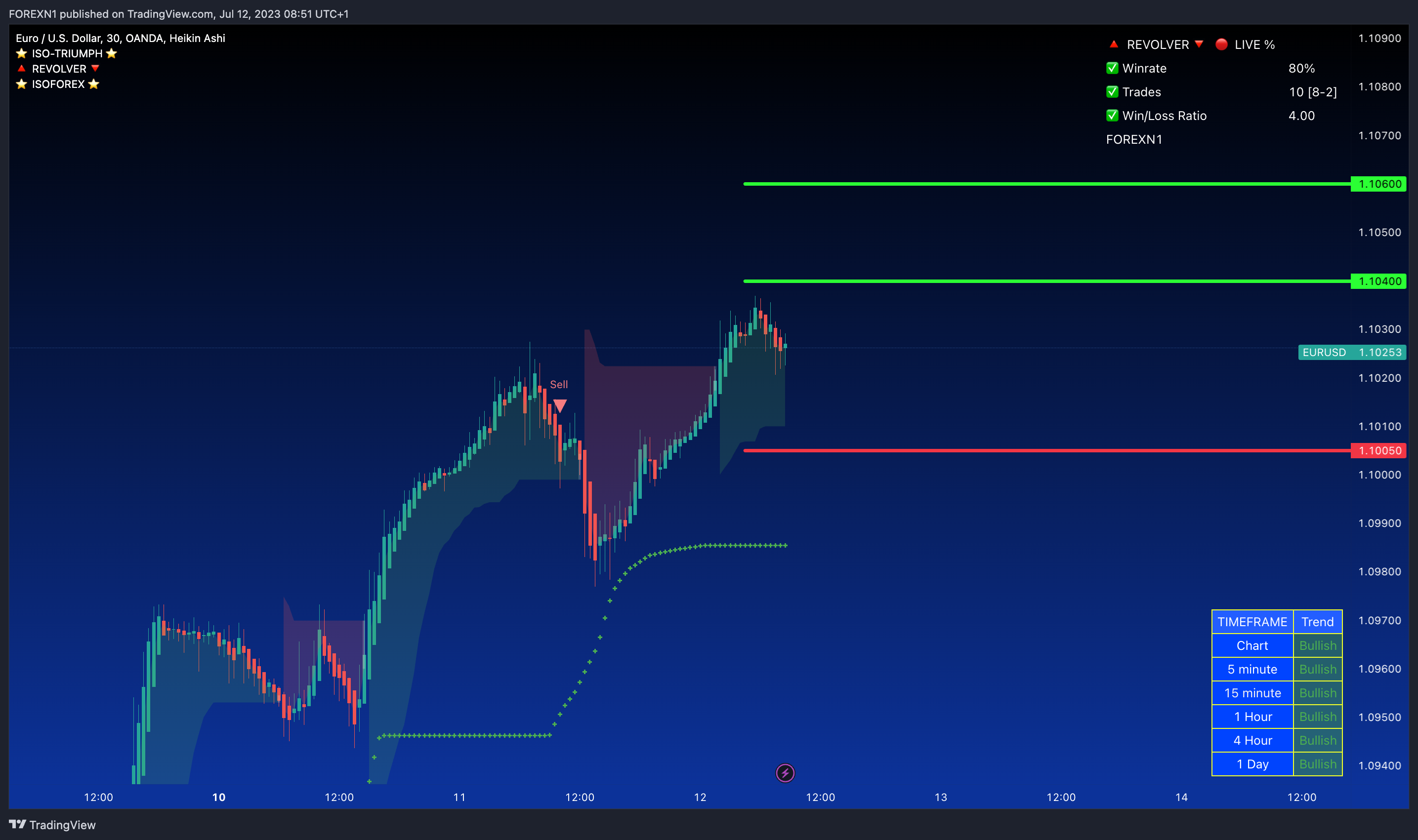Image resolution: width=1418 pixels, height=840 pixels.
Task: Click the 1.09400 price axis label
Action: [1379, 765]
